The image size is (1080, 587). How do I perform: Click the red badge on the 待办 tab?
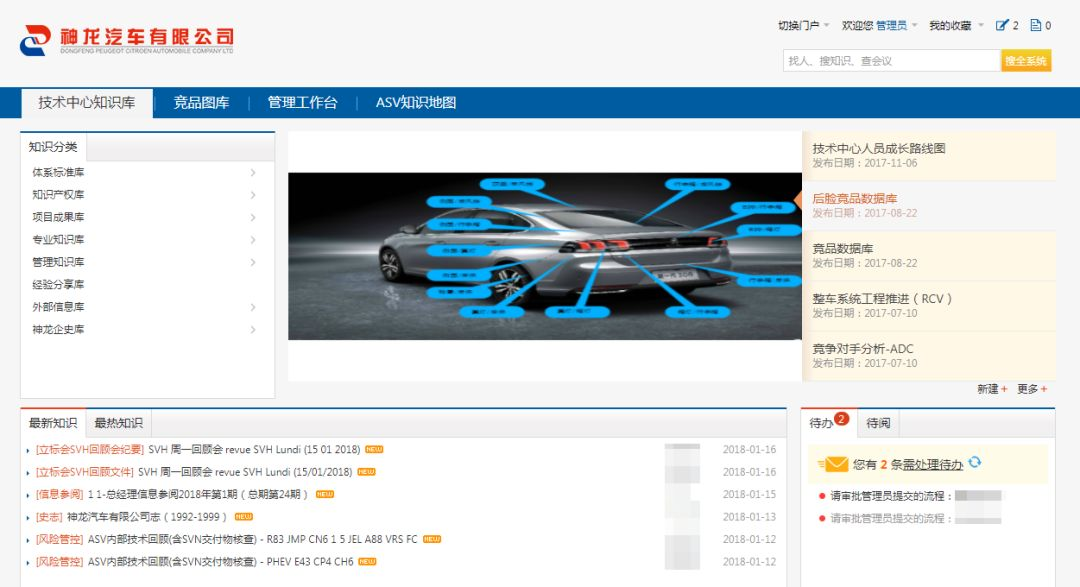click(841, 418)
